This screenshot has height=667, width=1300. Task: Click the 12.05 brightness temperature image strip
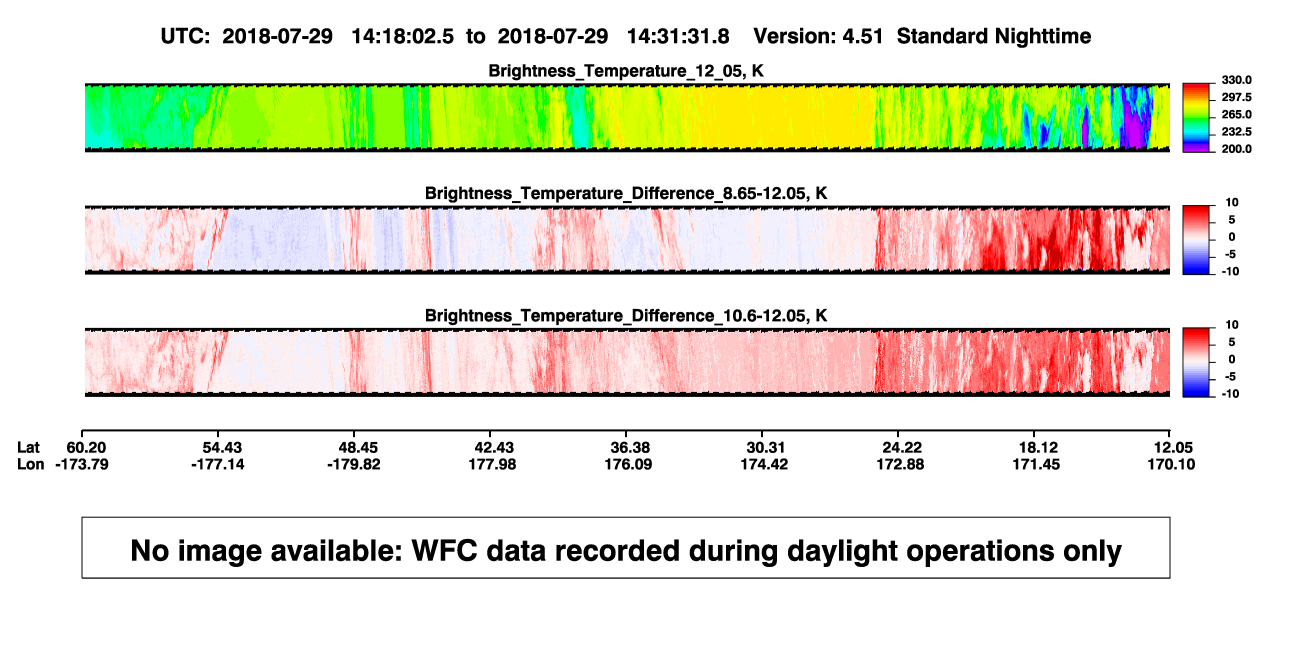click(627, 117)
